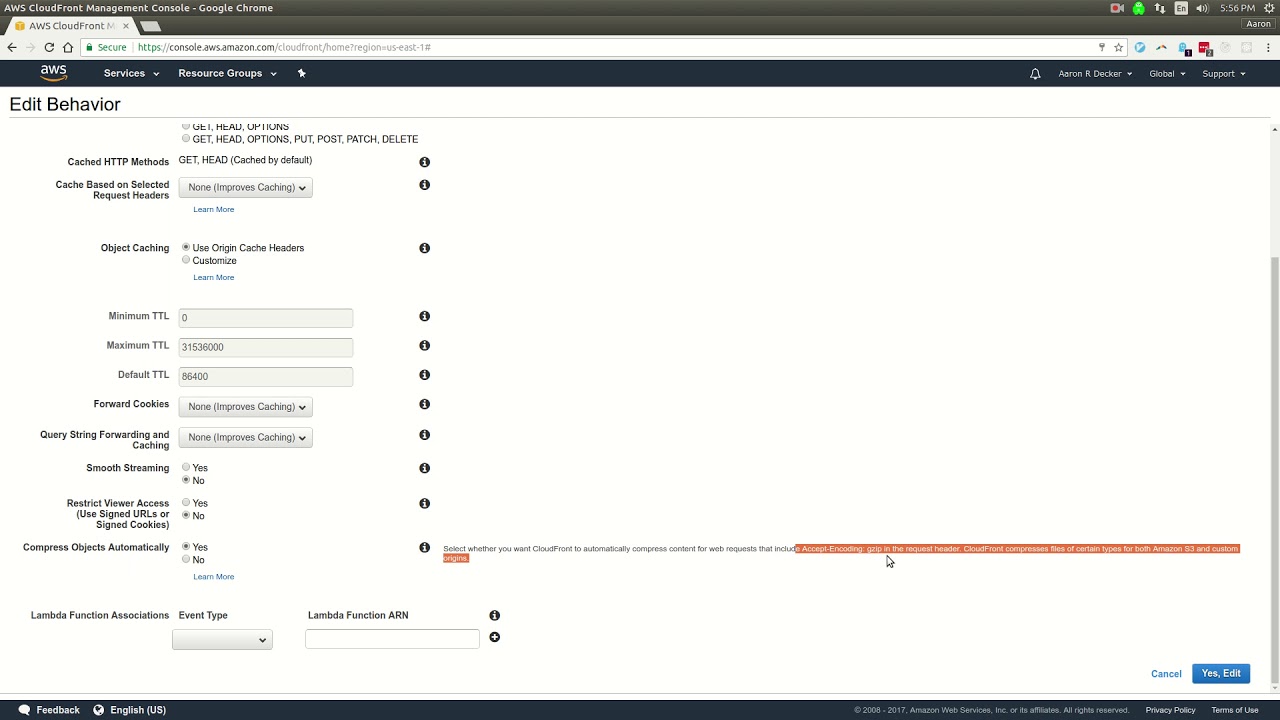Show info icon for Lambda Function ARN
Image resolution: width=1280 pixels, height=720 pixels.
coord(494,616)
